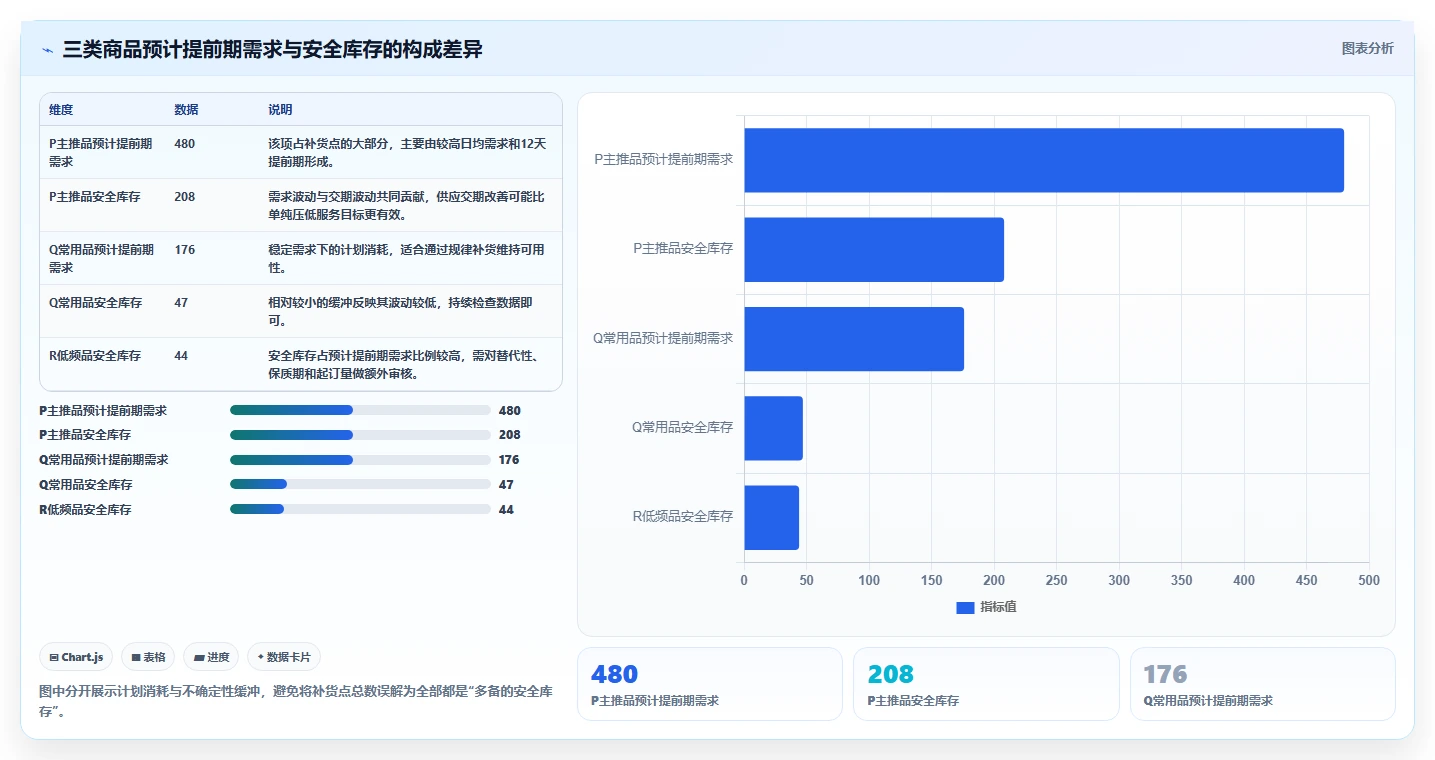
Task: Click the 图表分析 label in header
Action: point(1367,48)
